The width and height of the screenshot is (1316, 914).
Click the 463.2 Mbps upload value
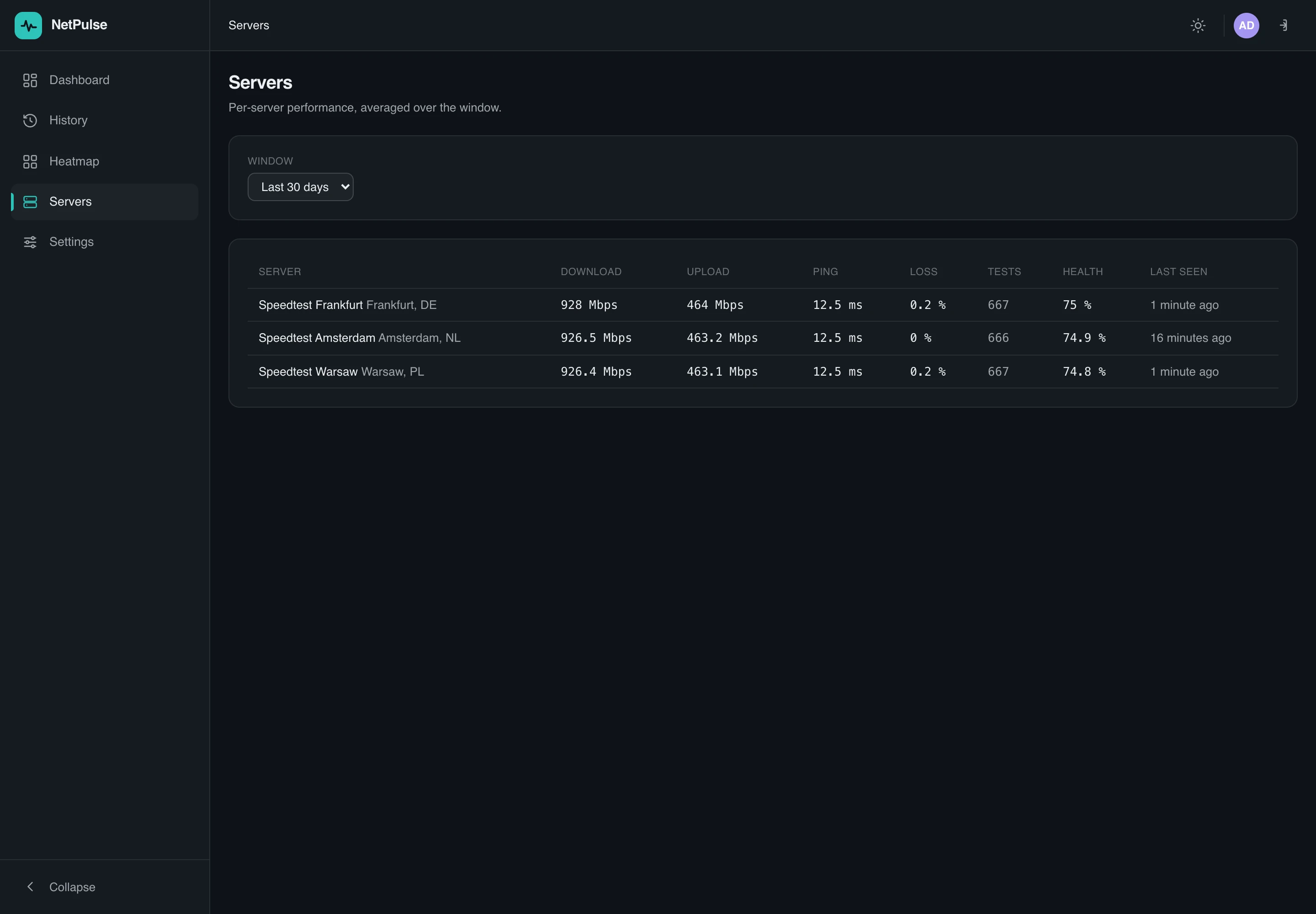click(722, 338)
